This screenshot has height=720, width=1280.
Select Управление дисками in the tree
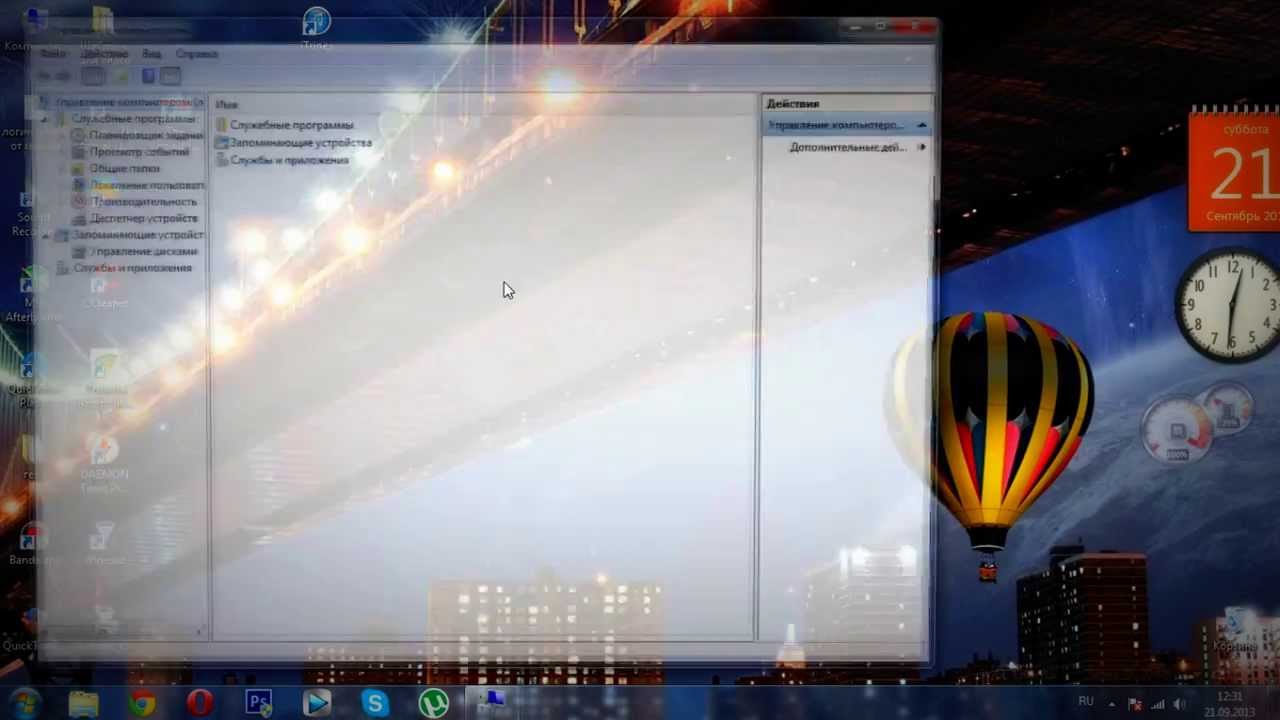coord(144,251)
